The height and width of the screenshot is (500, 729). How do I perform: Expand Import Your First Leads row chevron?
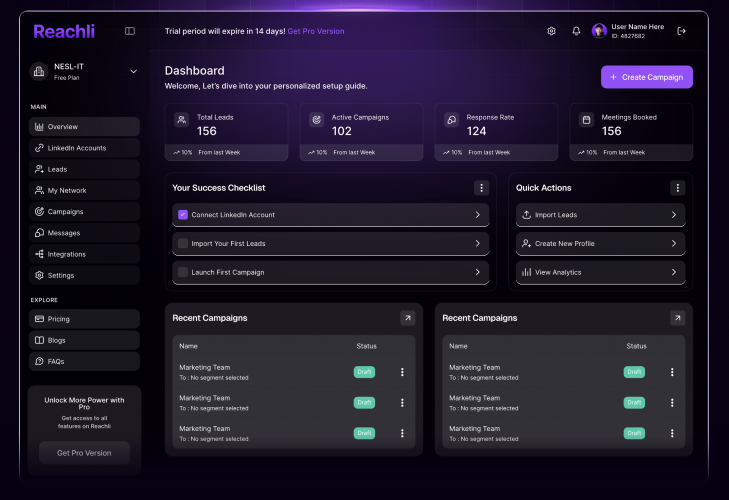(x=477, y=244)
